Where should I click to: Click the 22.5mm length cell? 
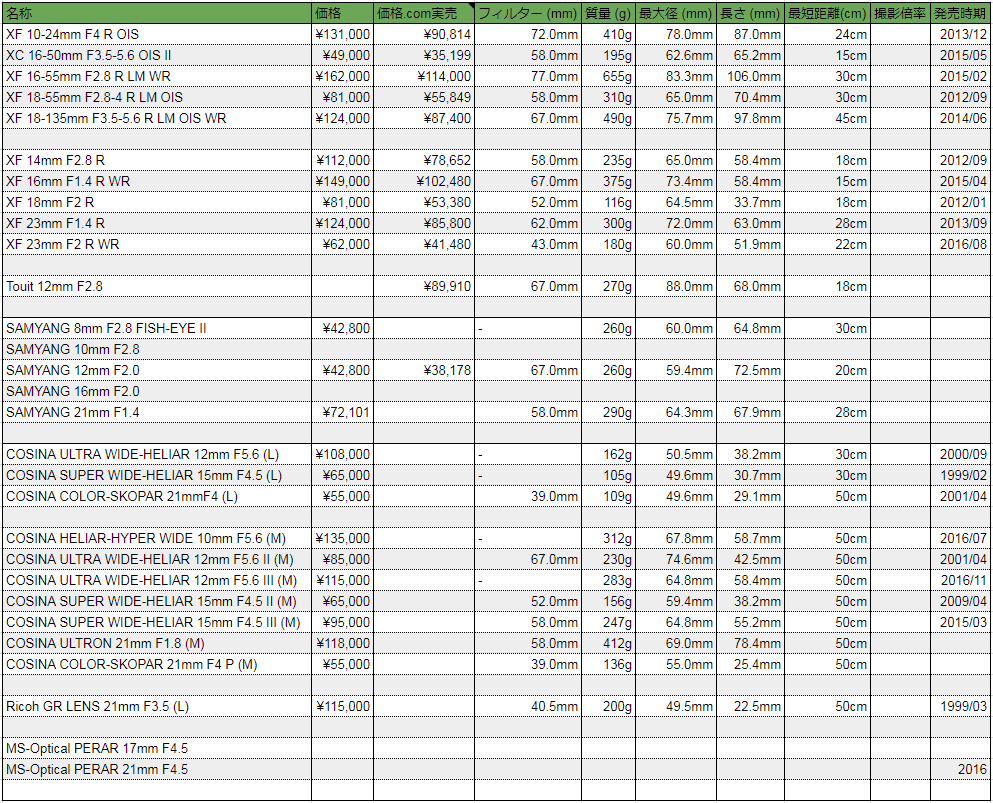point(750,706)
